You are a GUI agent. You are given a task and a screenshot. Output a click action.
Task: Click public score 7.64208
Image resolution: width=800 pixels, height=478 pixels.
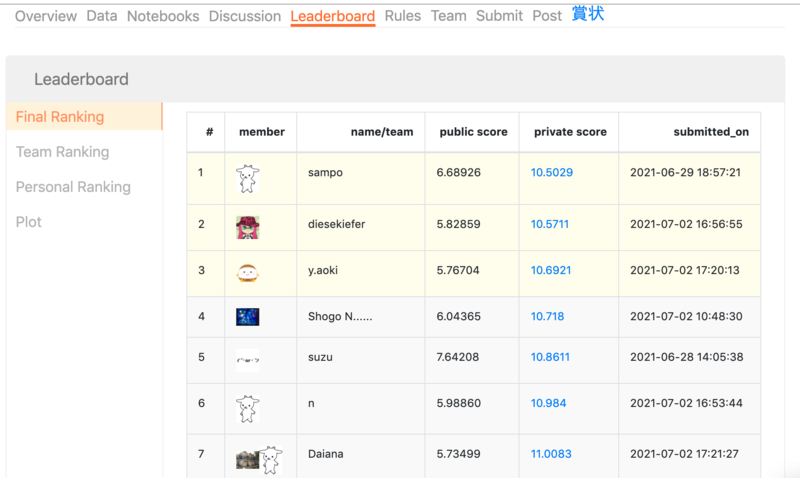(x=458, y=357)
